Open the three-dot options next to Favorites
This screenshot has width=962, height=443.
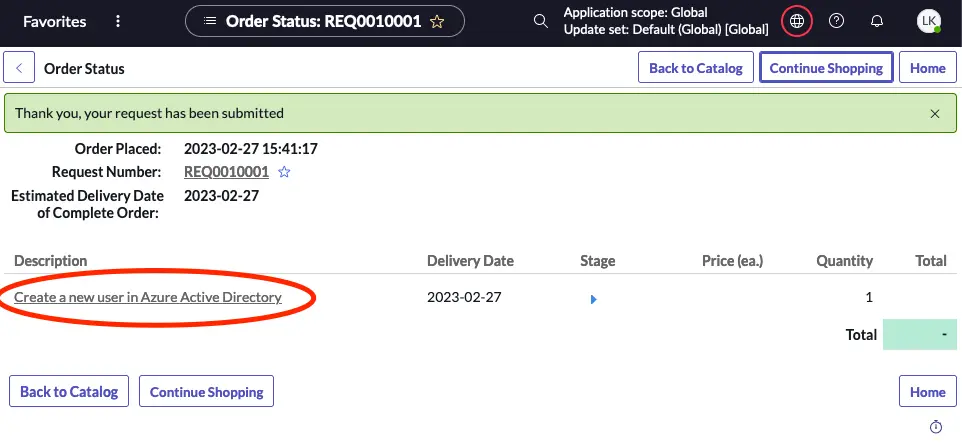118,22
